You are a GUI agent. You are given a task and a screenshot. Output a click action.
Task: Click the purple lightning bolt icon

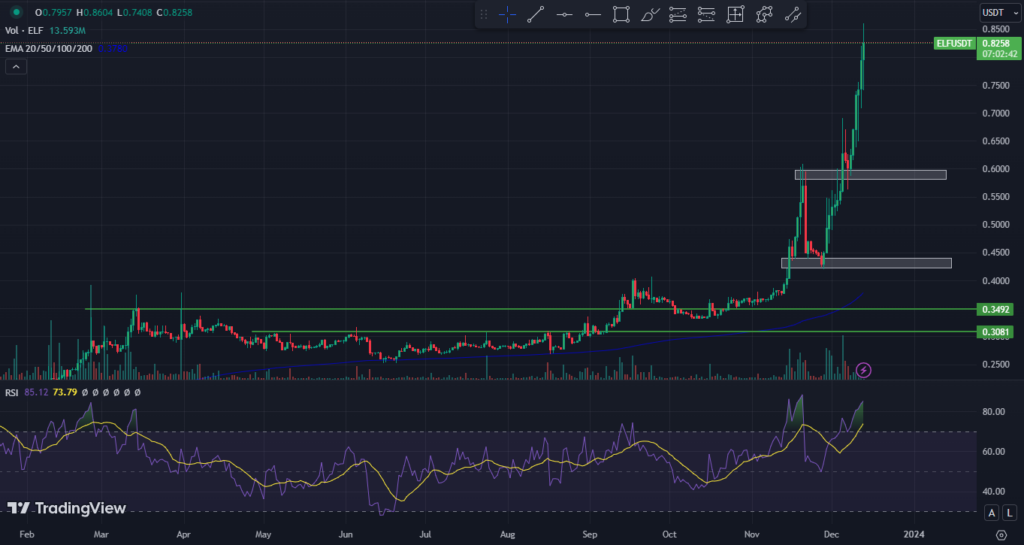863,371
